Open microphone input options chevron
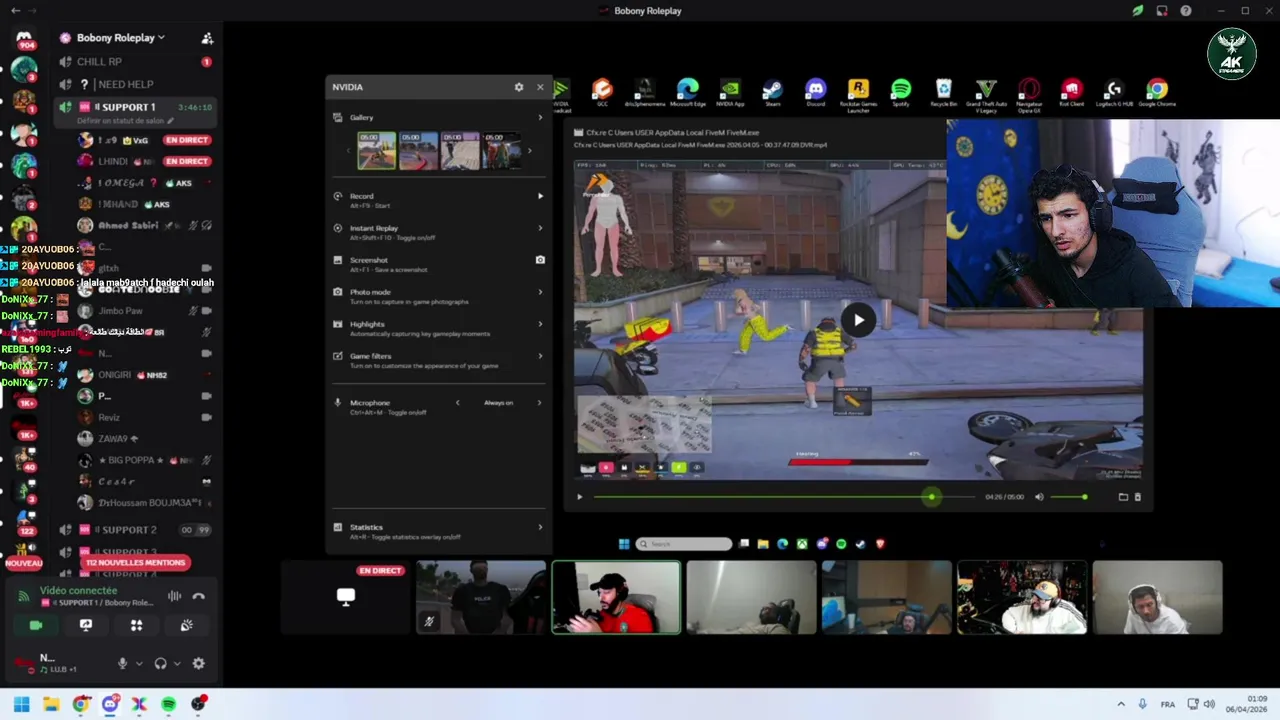The height and width of the screenshot is (720, 1280). coord(137,663)
